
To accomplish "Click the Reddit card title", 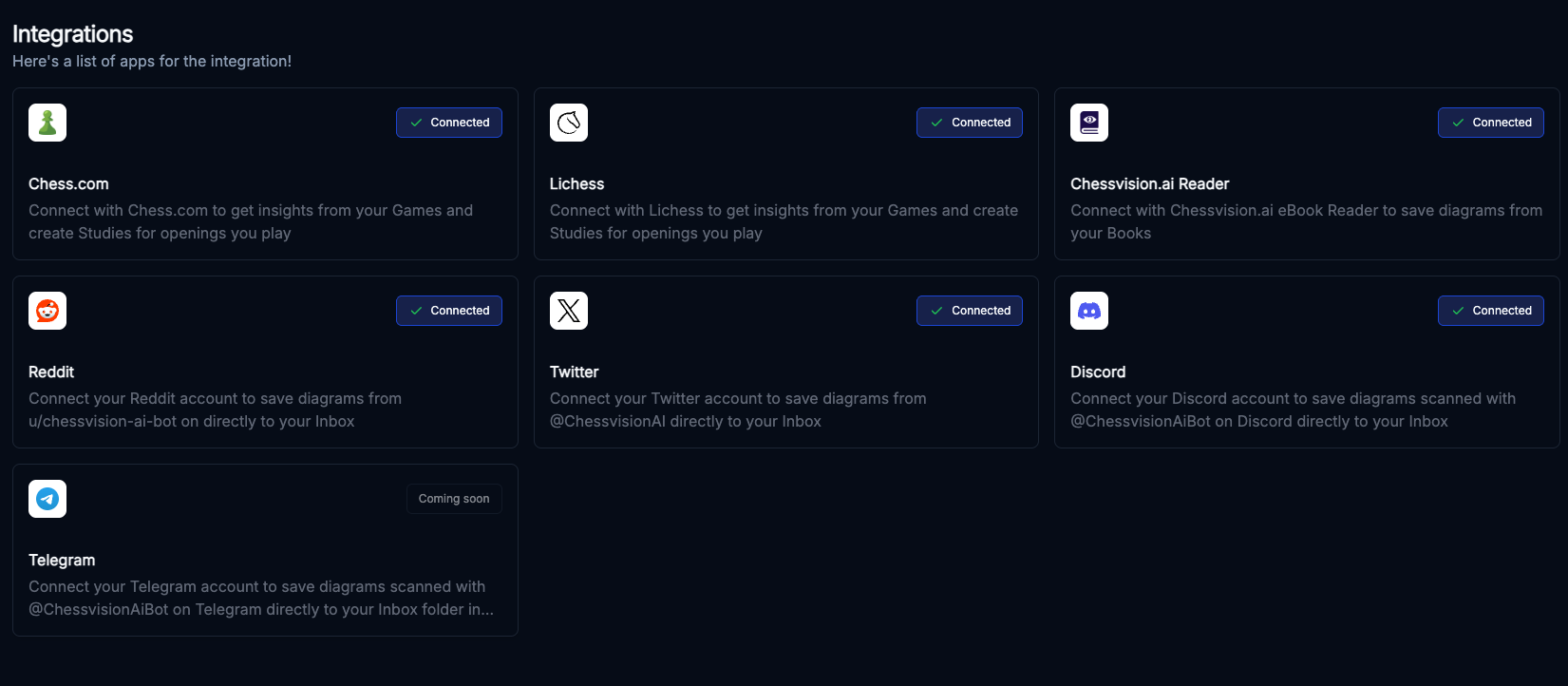I will coord(51,372).
